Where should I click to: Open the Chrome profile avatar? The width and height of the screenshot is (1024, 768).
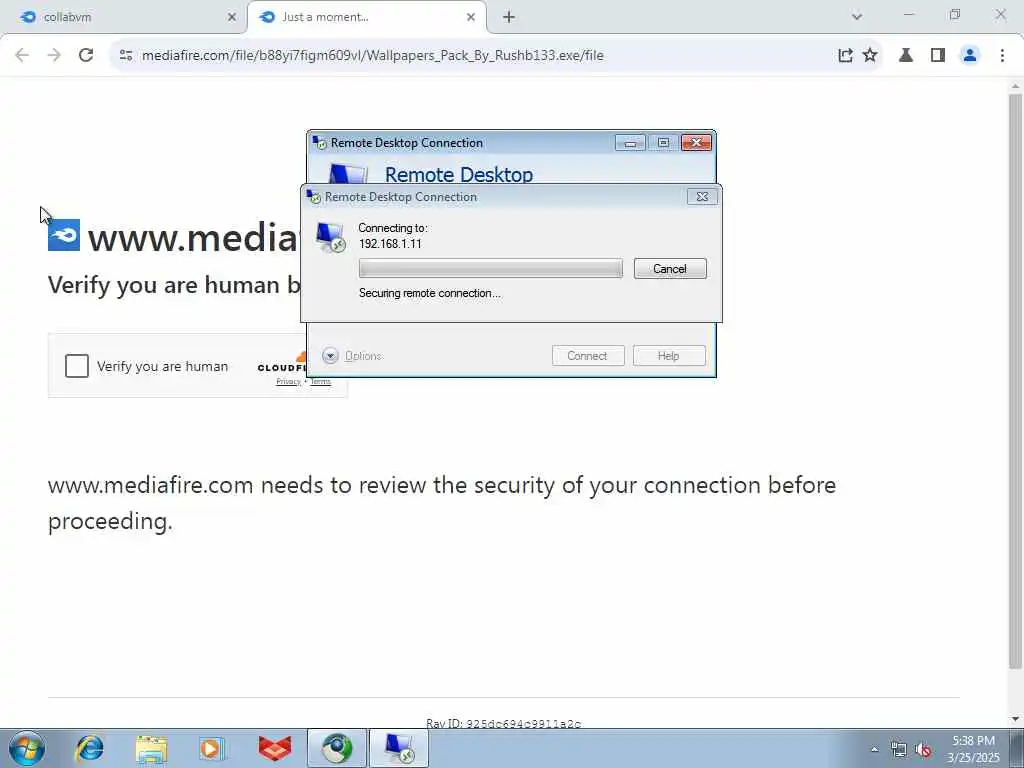point(970,56)
